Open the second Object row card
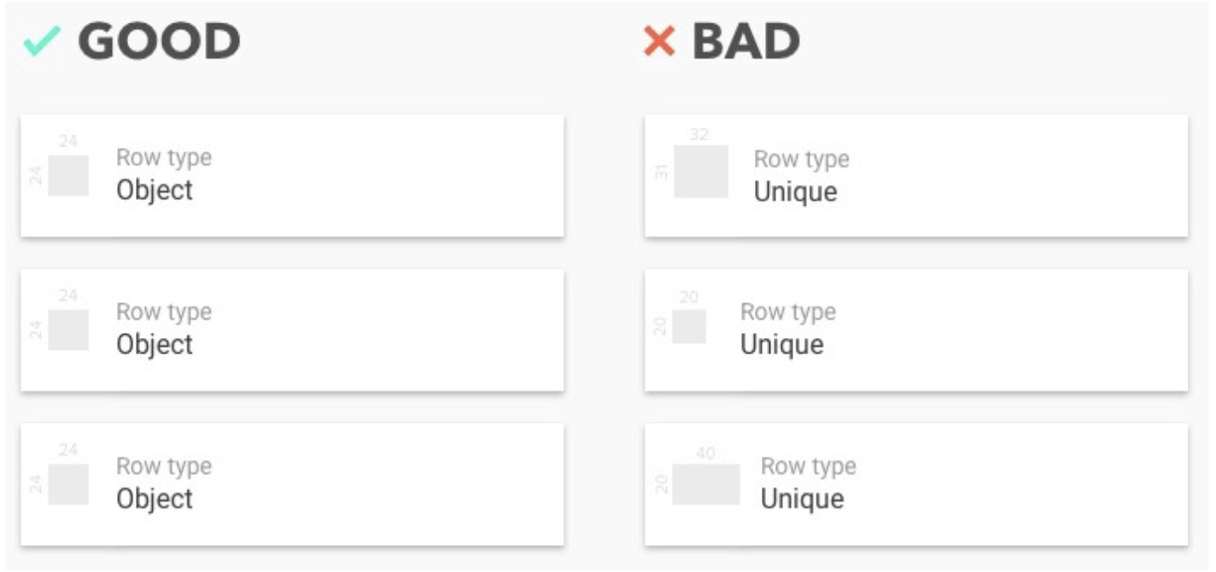Screen dimensions: 1216x572 click(x=292, y=329)
